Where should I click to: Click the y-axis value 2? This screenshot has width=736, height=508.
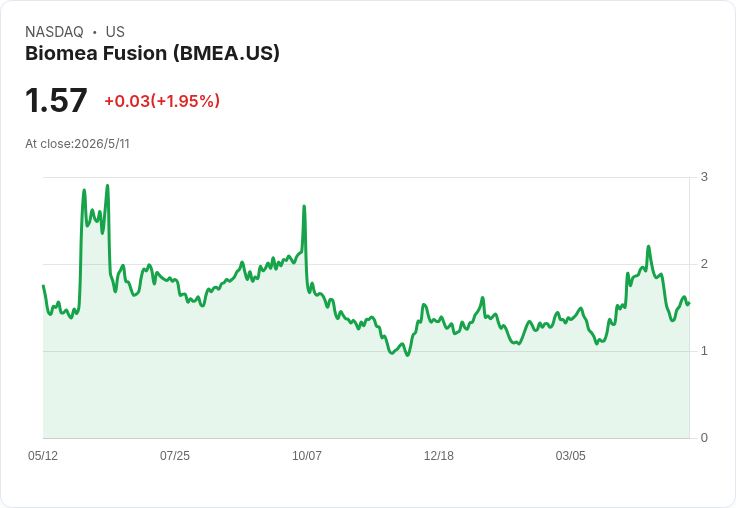coord(704,264)
